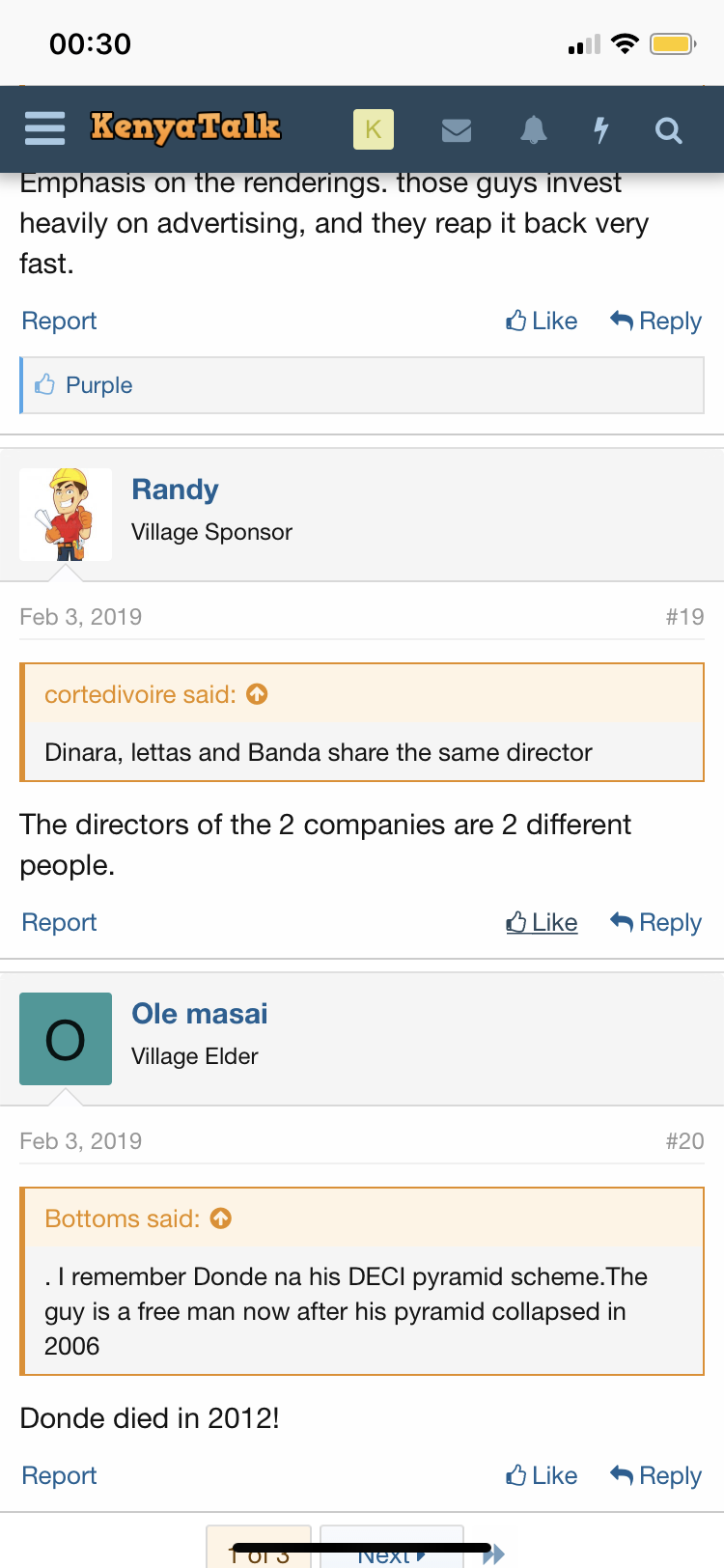Skip to last page double arrow
The width and height of the screenshot is (724, 1568).
pos(494,1554)
